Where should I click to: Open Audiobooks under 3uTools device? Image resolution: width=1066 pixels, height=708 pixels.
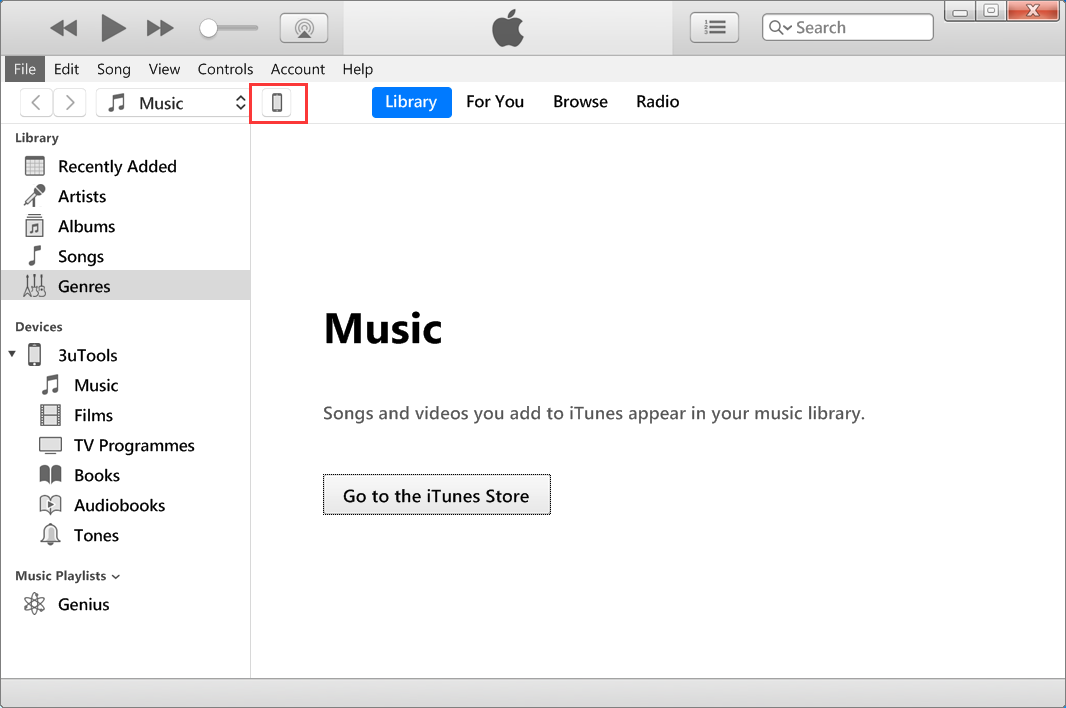pyautogui.click(x=126, y=505)
